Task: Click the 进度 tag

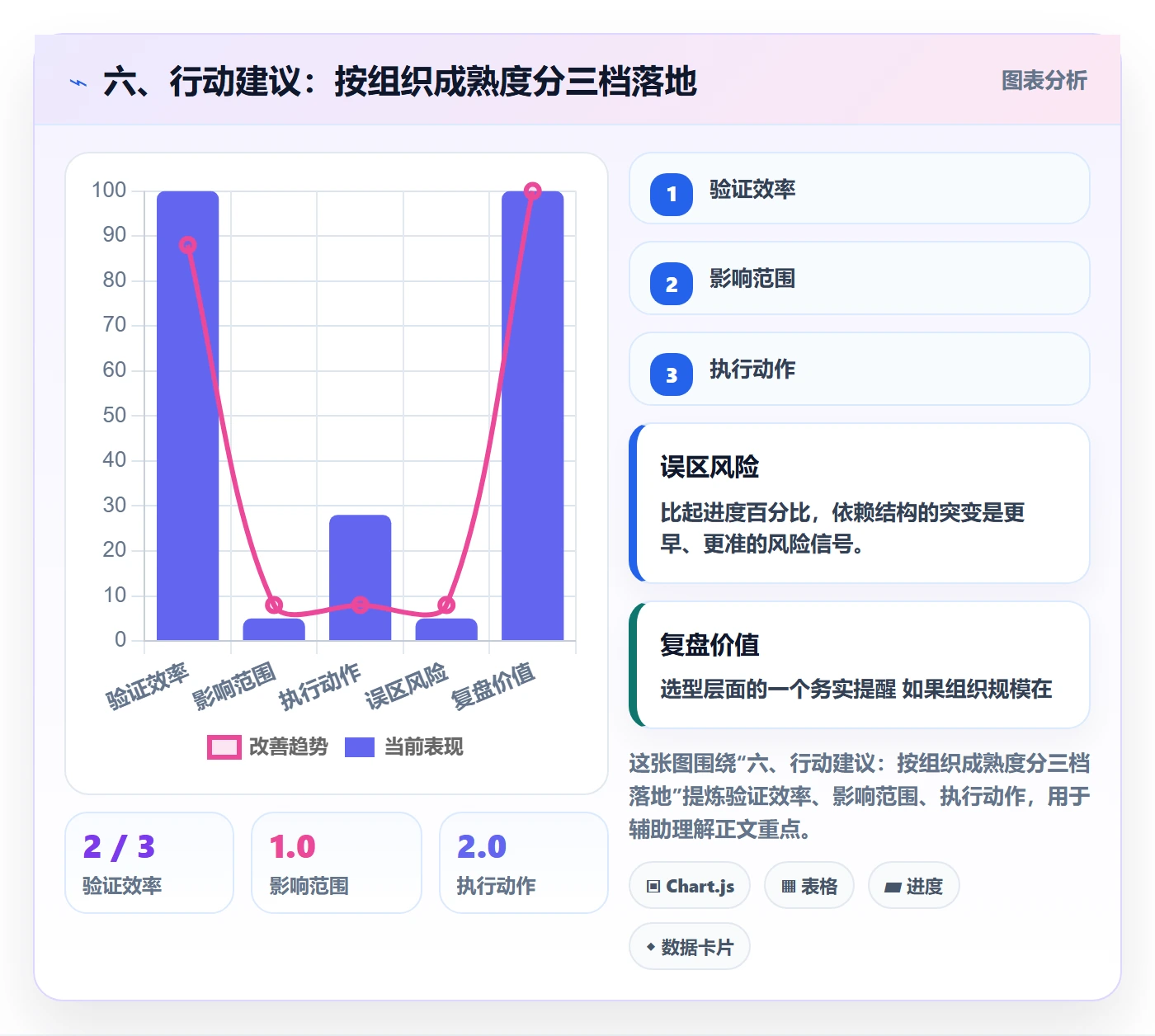Action: coord(914,886)
